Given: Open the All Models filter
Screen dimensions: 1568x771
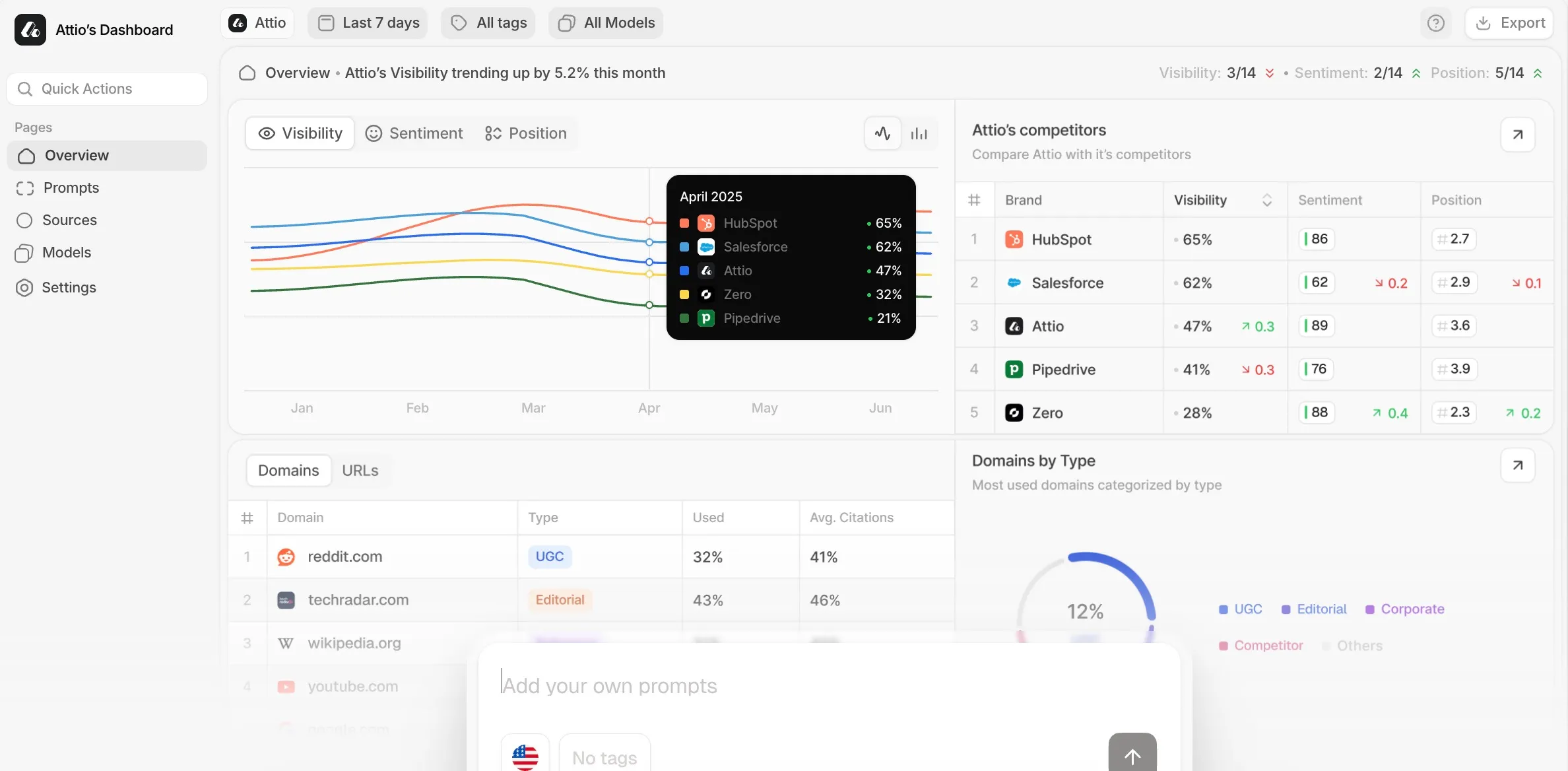Looking at the screenshot, I should (x=605, y=22).
